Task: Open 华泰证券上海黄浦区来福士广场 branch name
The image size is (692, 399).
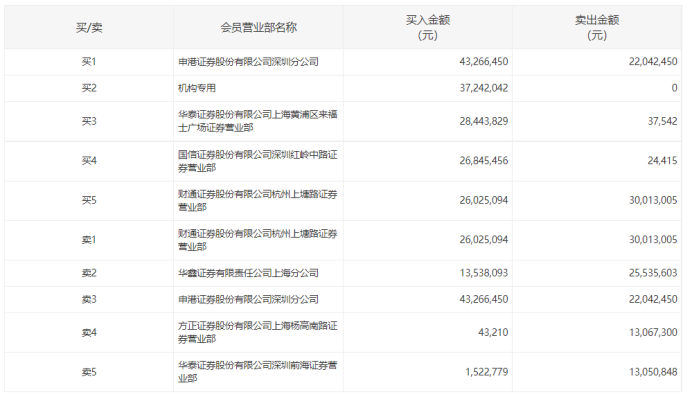Action: [x=258, y=121]
